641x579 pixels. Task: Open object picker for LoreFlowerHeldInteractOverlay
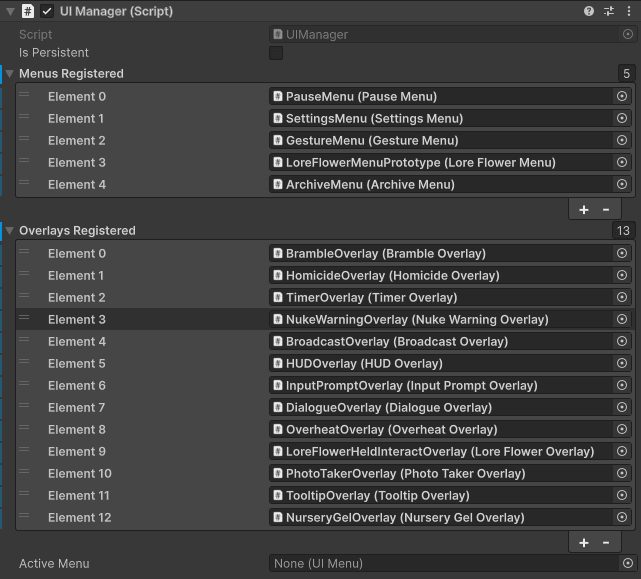pos(622,451)
